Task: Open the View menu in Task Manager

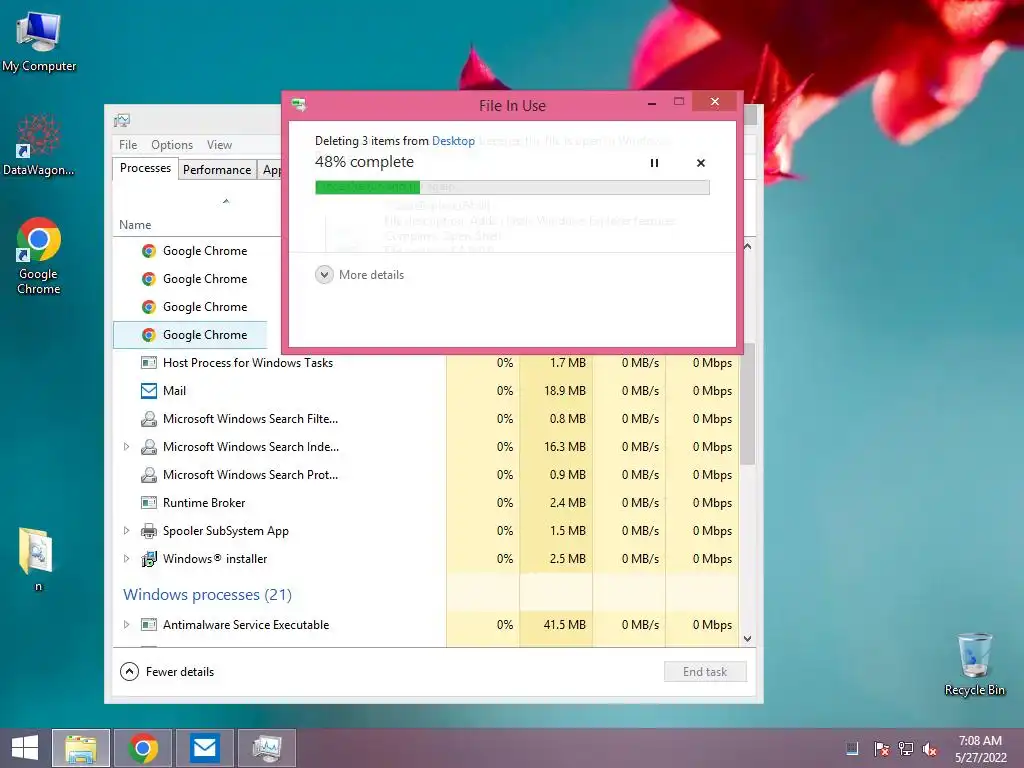Action: [x=219, y=144]
